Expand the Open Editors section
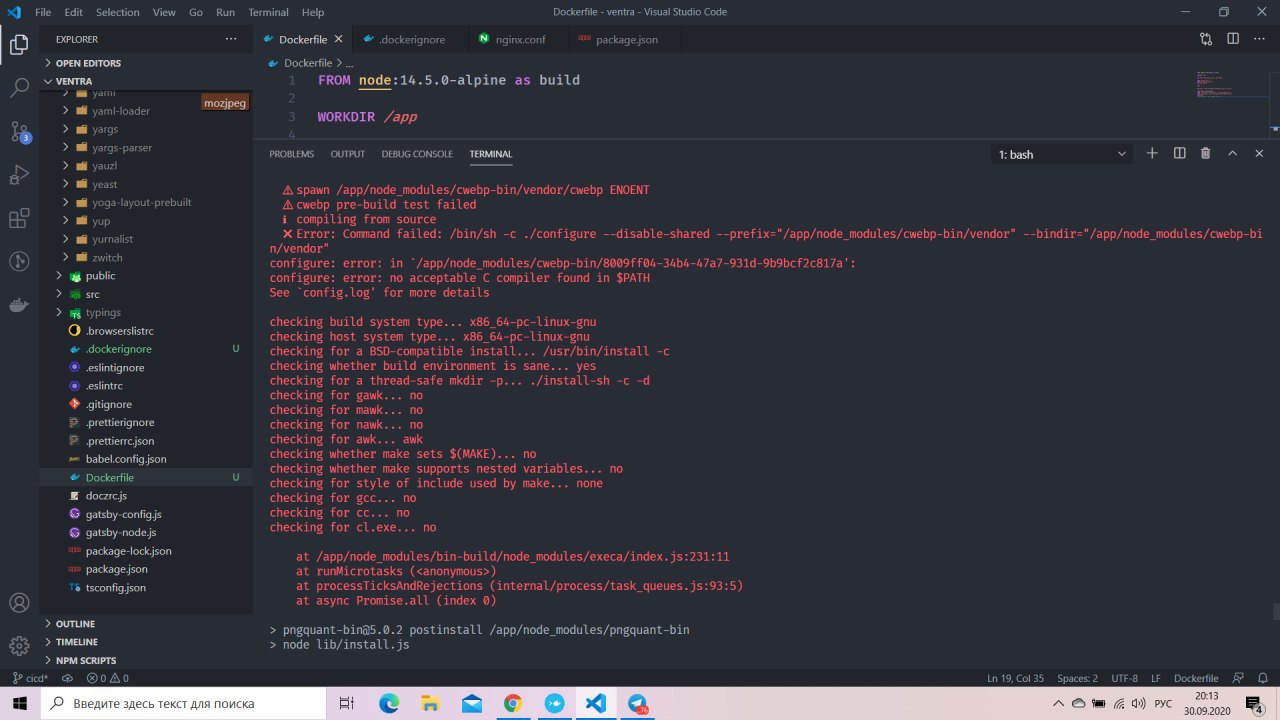 (x=145, y=63)
